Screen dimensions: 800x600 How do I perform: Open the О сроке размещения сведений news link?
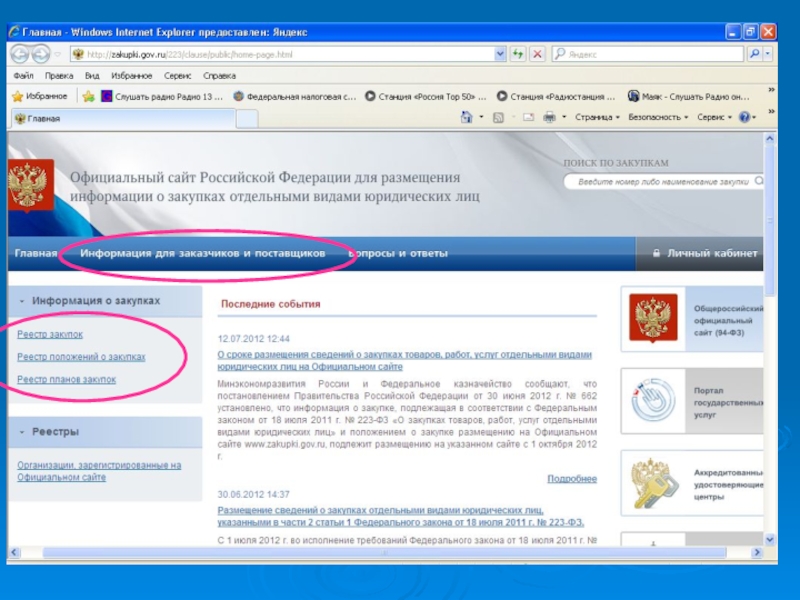(x=405, y=360)
